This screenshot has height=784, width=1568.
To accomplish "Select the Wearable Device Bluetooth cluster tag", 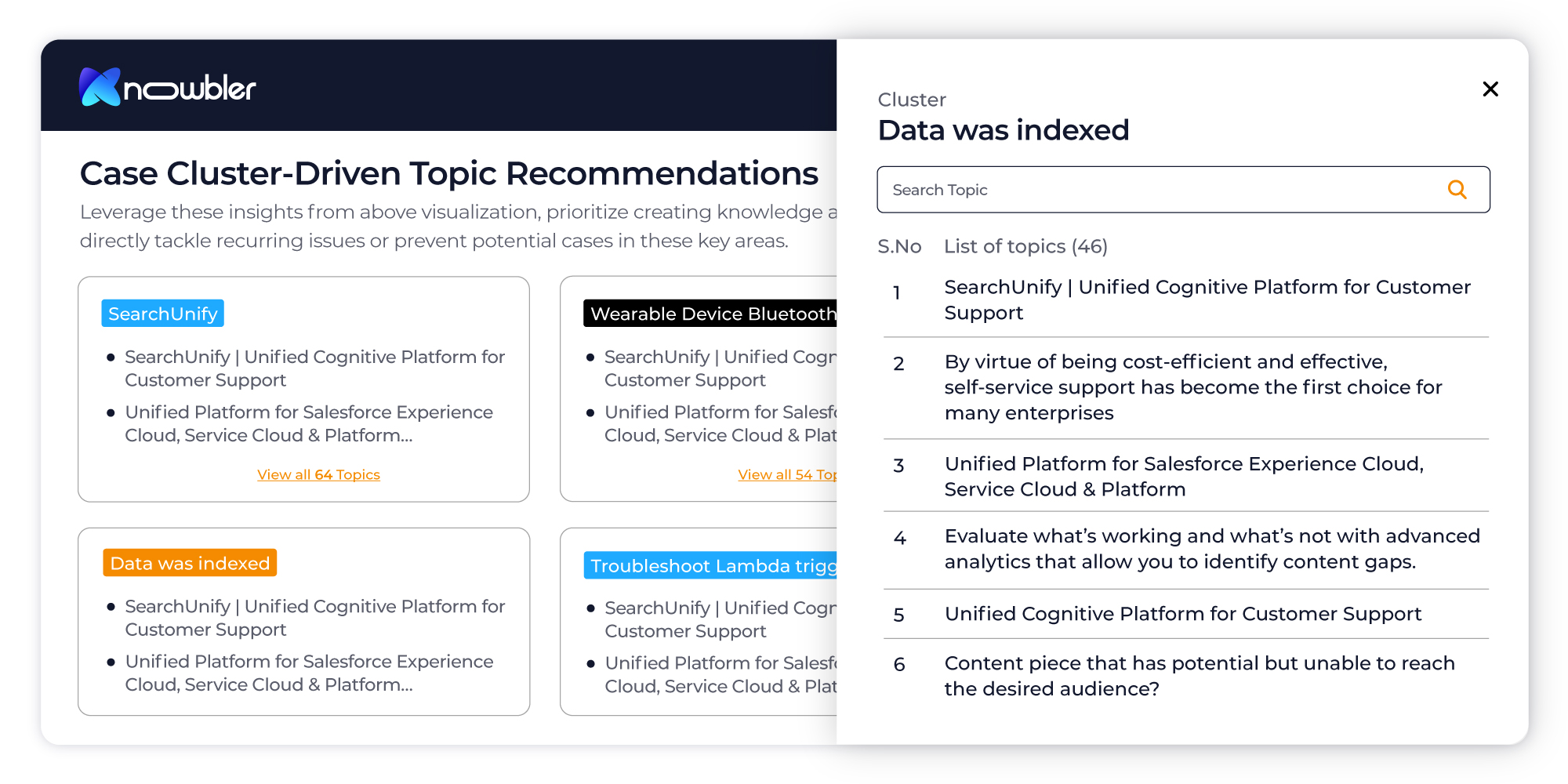I will tap(712, 314).
